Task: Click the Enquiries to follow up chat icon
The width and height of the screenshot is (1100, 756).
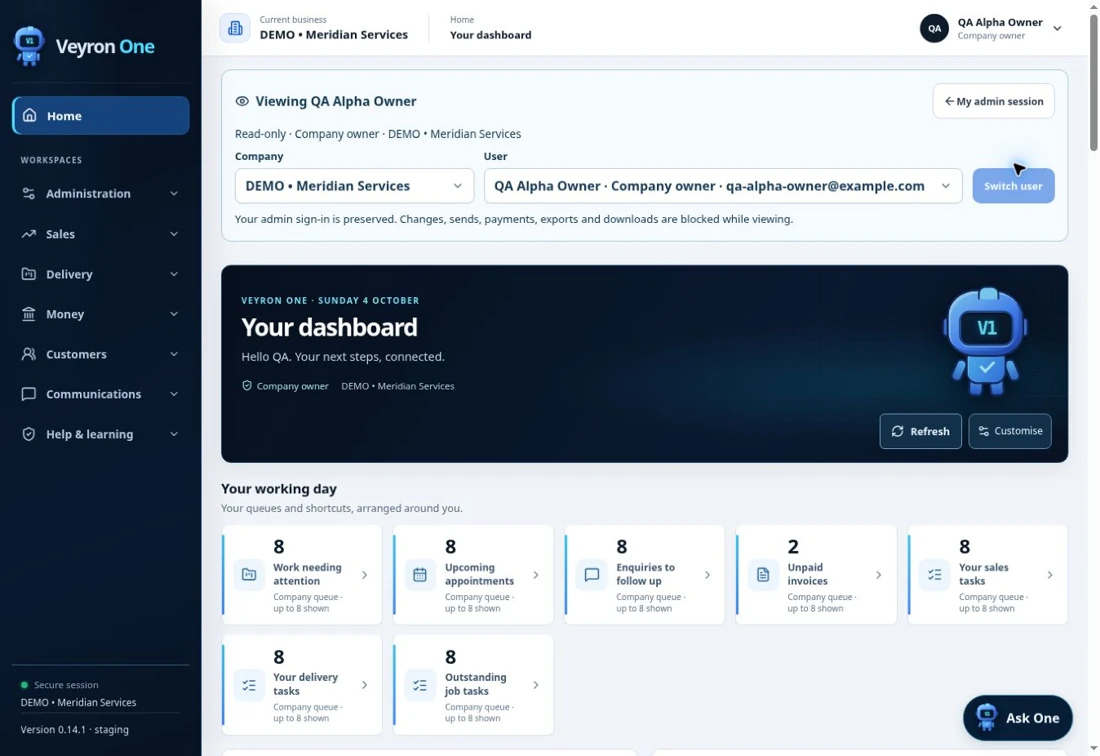Action: tap(591, 574)
